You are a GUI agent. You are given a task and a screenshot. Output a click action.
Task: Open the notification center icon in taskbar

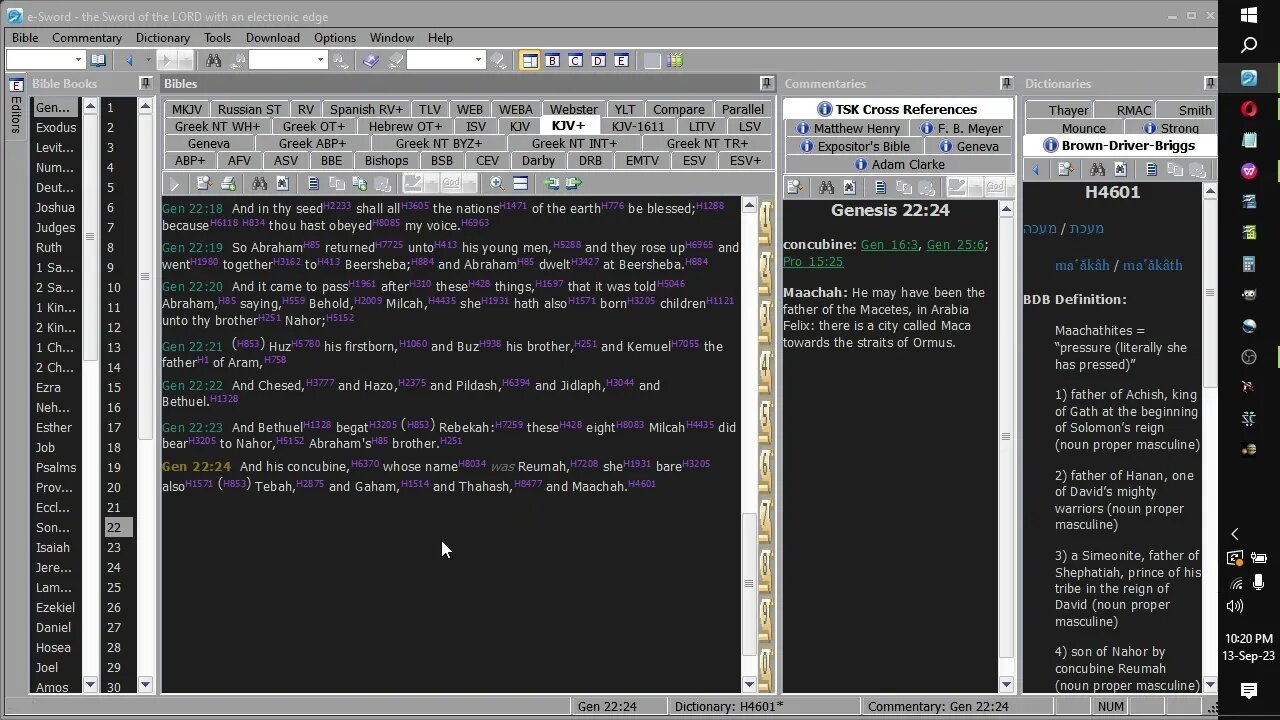(1249, 690)
